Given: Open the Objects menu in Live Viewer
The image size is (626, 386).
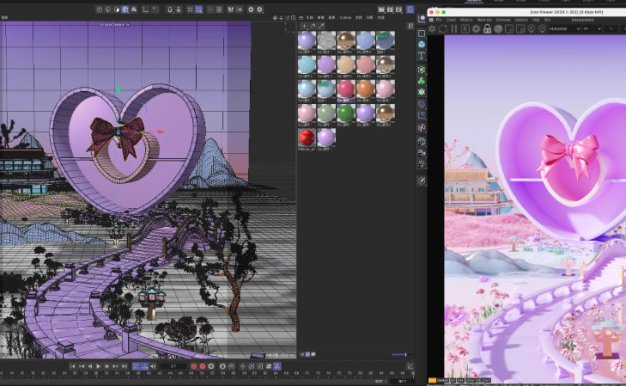Looking at the screenshot, I should tap(466, 20).
